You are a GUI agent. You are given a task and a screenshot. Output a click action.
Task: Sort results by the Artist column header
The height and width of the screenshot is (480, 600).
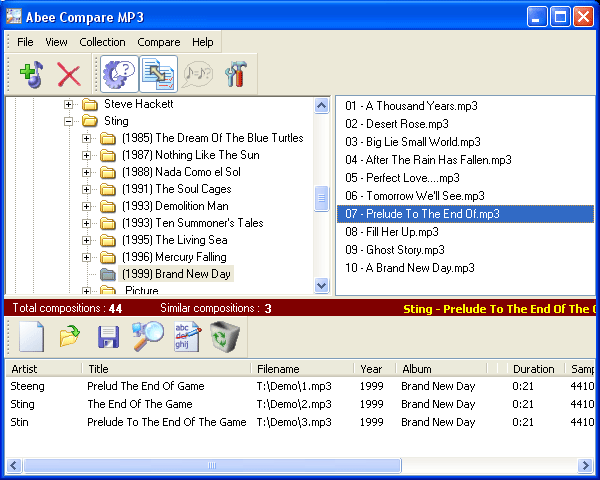44,369
